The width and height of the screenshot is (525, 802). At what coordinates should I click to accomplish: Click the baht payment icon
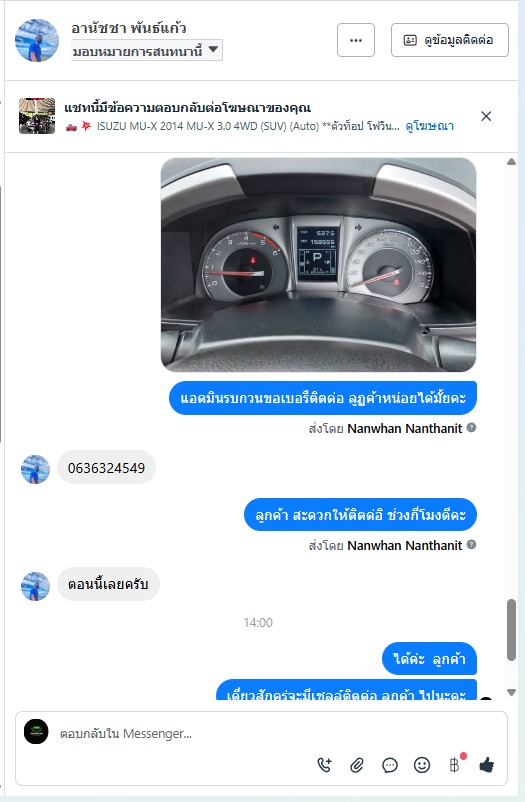point(454,765)
